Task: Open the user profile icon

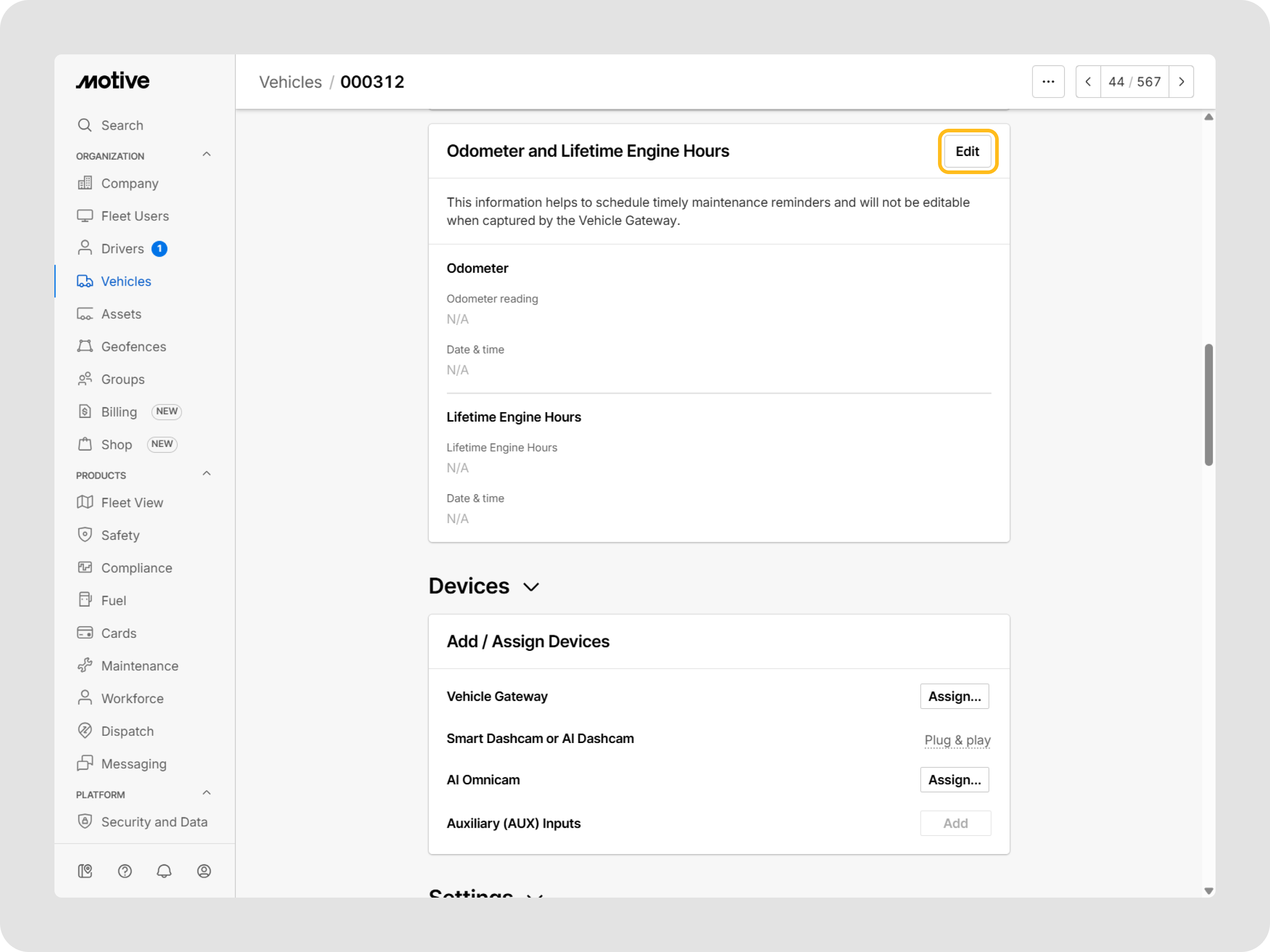Action: point(204,871)
